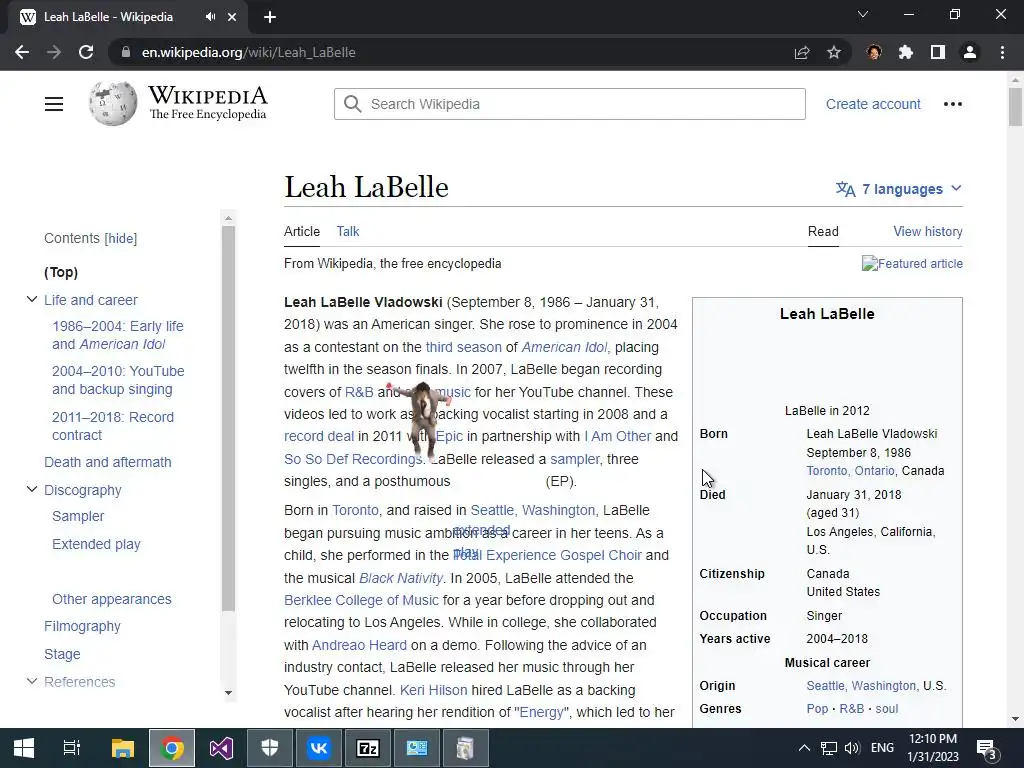Screen dimensions: 1024x768
Task: Toggle the browser side panel
Action: (938, 52)
